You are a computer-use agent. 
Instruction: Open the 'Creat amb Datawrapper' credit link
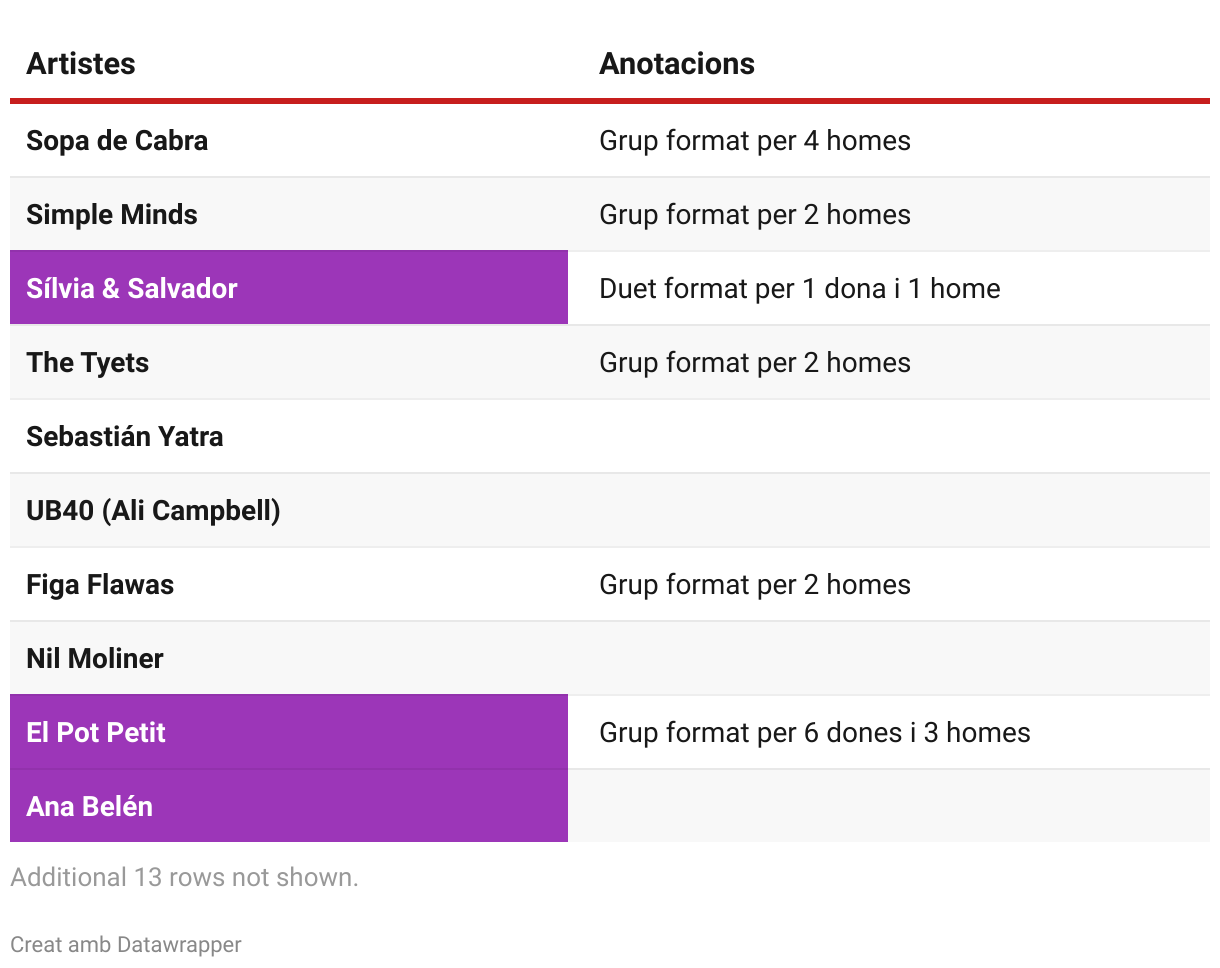126,945
